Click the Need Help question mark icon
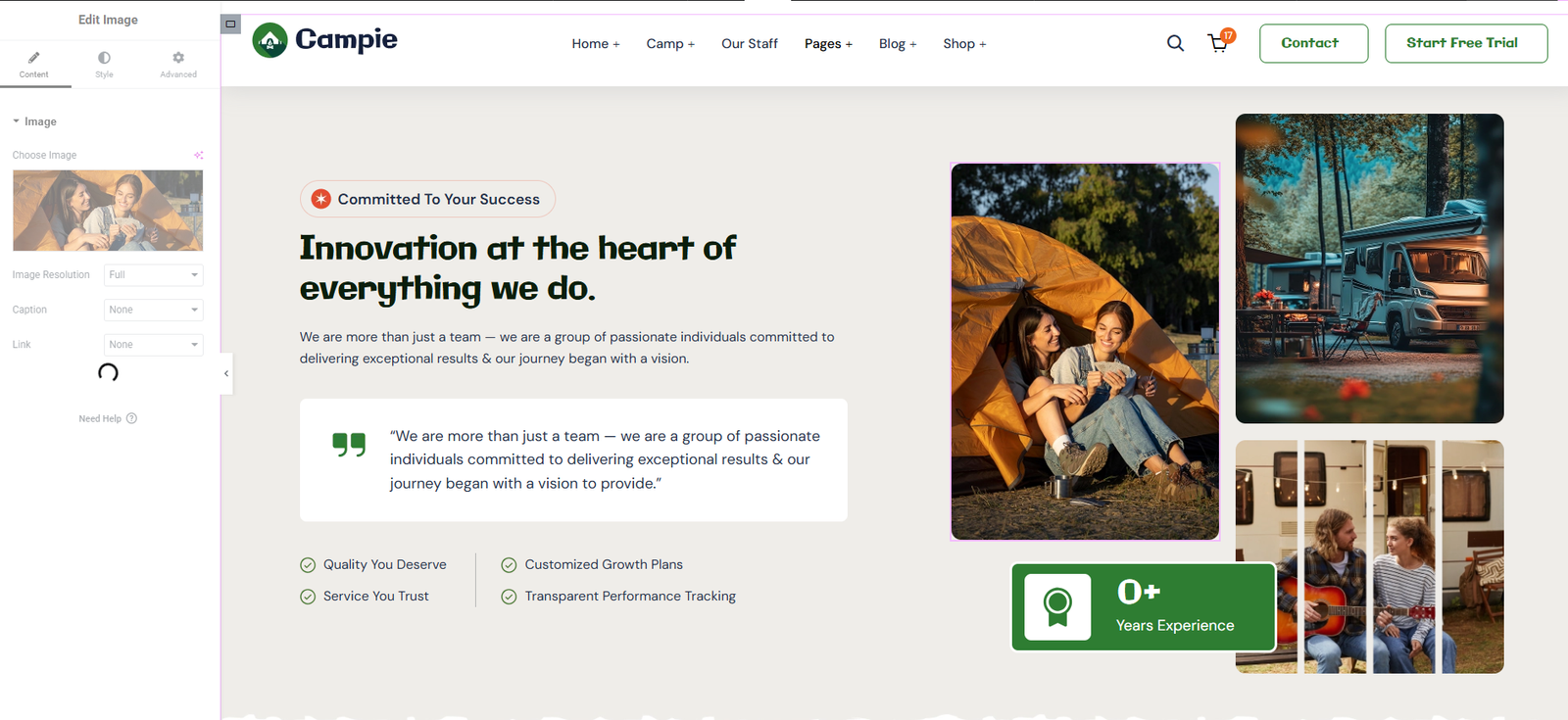 pyautogui.click(x=131, y=418)
